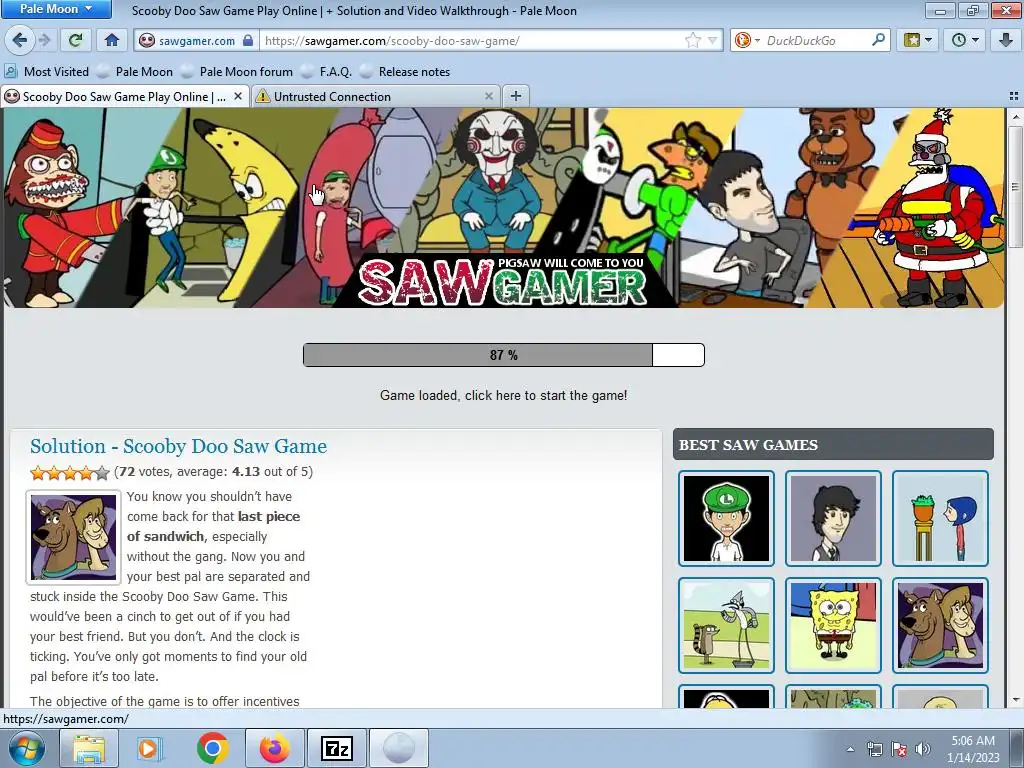Show hidden tray icons arrow
The height and width of the screenshot is (768, 1024).
(850, 749)
